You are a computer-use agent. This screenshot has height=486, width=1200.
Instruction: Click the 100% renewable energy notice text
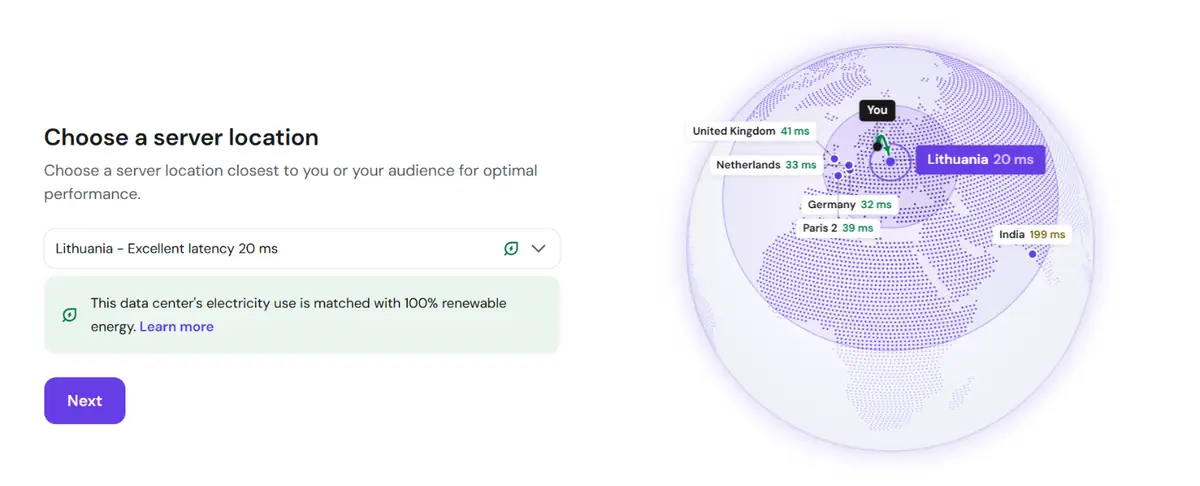point(298,315)
